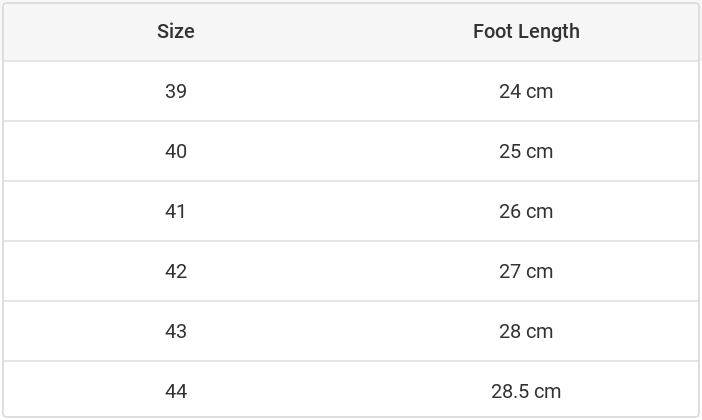Click the Foot Length column header

click(x=526, y=31)
